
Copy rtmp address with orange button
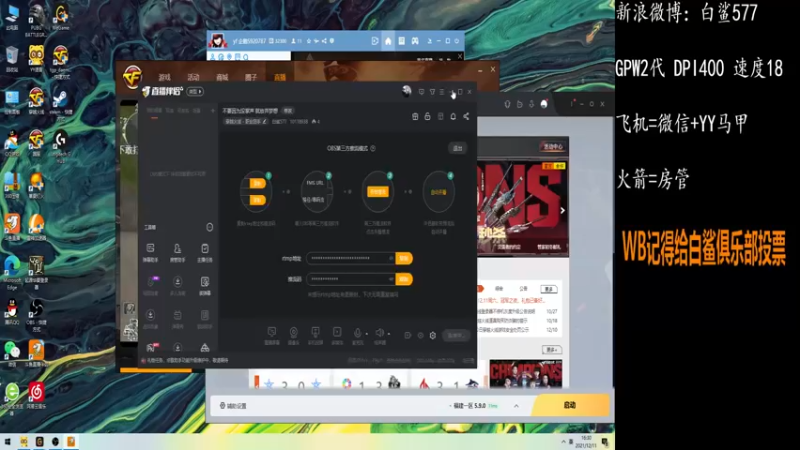pyautogui.click(x=404, y=258)
